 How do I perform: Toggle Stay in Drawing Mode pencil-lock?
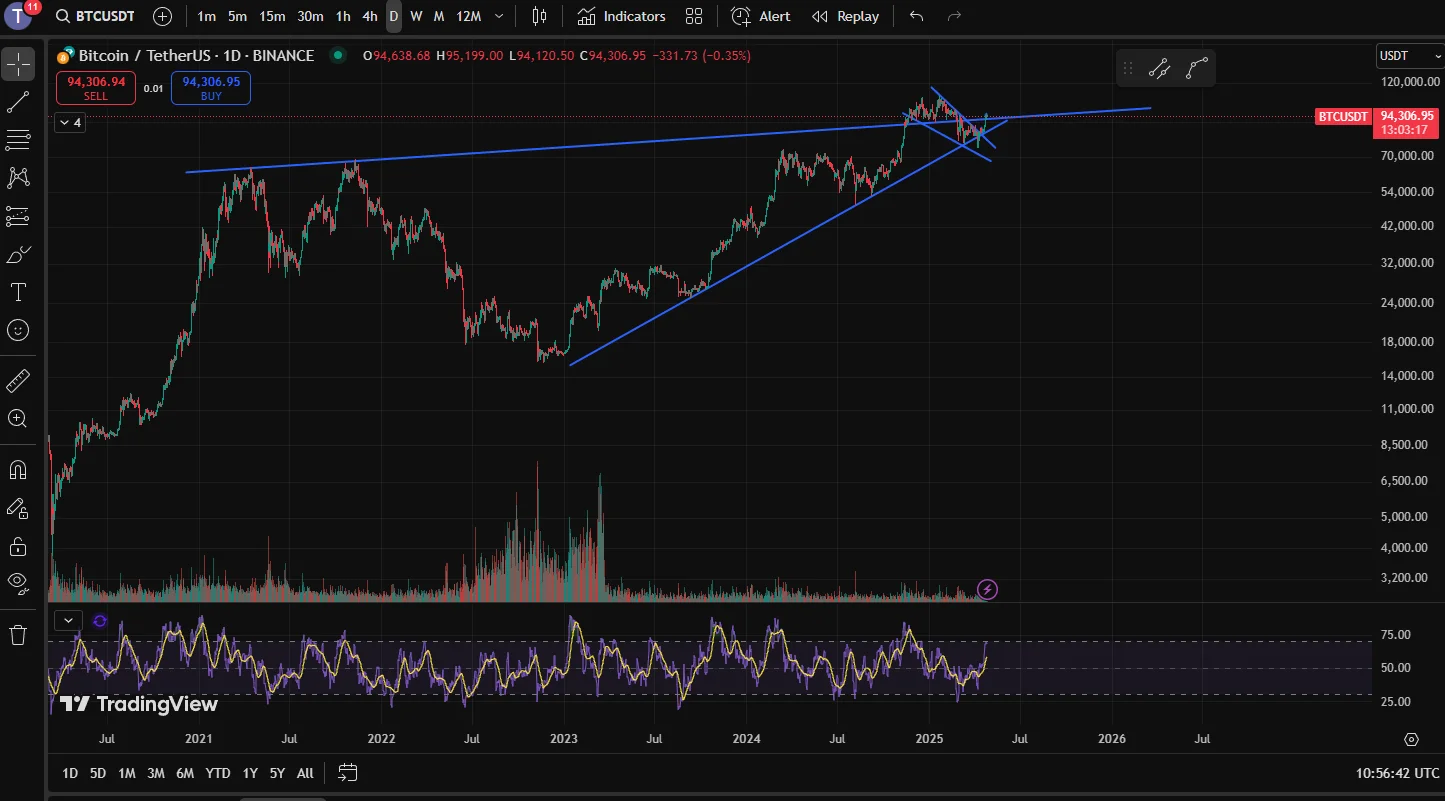18,508
